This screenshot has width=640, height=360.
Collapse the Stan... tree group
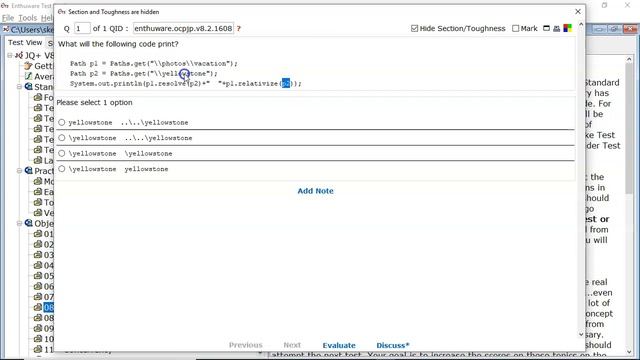19,87
